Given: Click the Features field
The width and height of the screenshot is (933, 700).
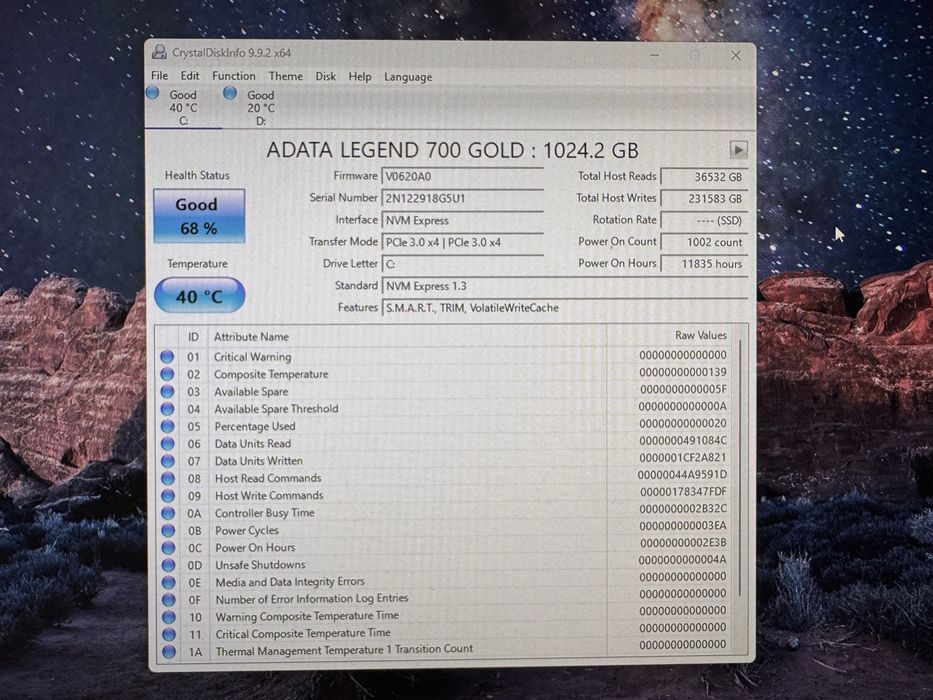Looking at the screenshot, I should click(564, 308).
